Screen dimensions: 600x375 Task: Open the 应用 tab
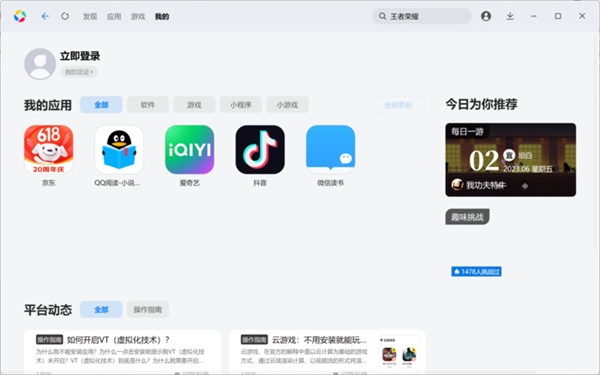(x=114, y=16)
